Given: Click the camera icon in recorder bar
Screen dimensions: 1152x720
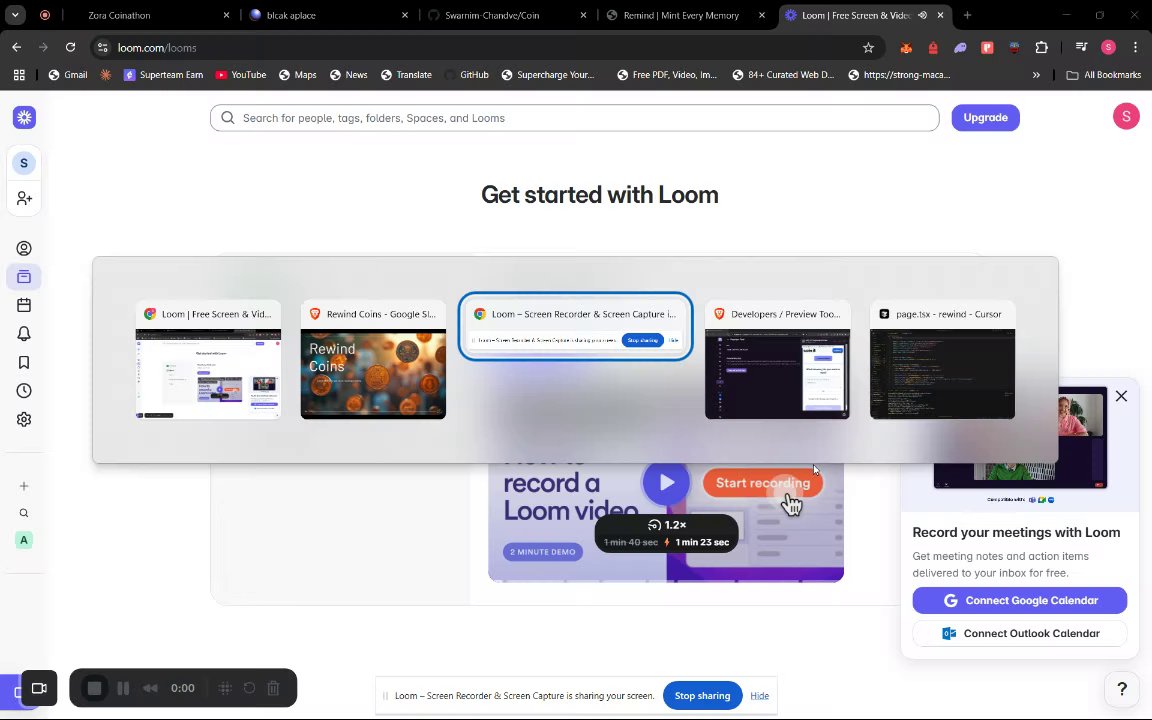Looking at the screenshot, I should (x=39, y=688).
